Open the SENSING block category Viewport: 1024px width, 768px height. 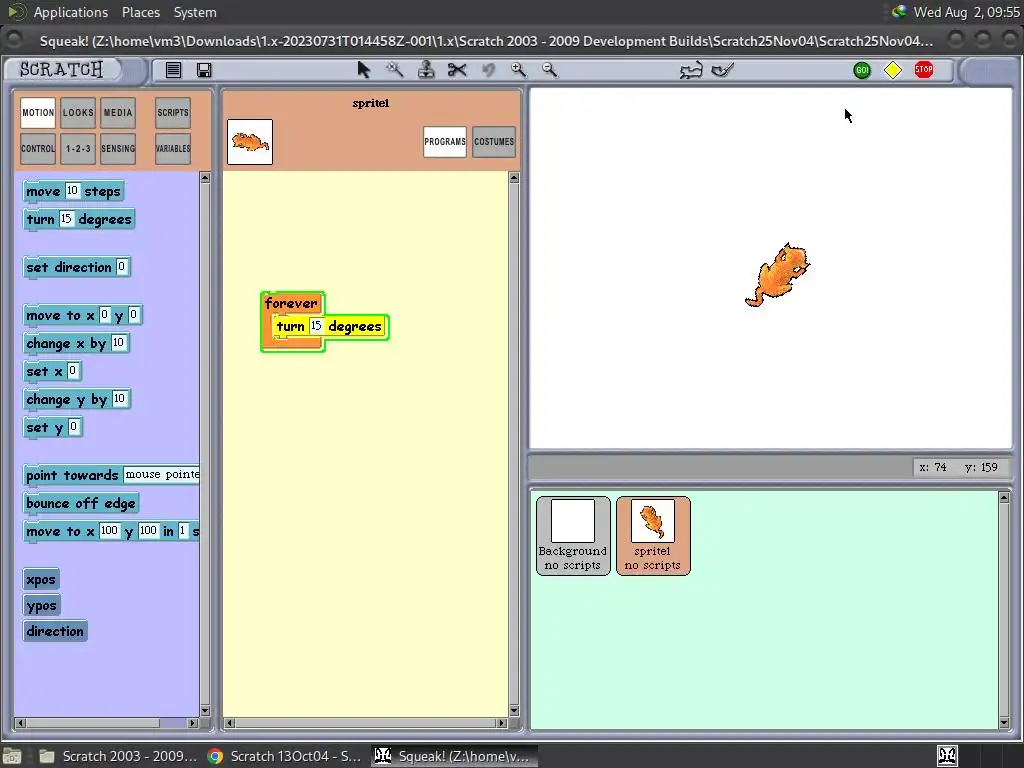click(x=118, y=148)
